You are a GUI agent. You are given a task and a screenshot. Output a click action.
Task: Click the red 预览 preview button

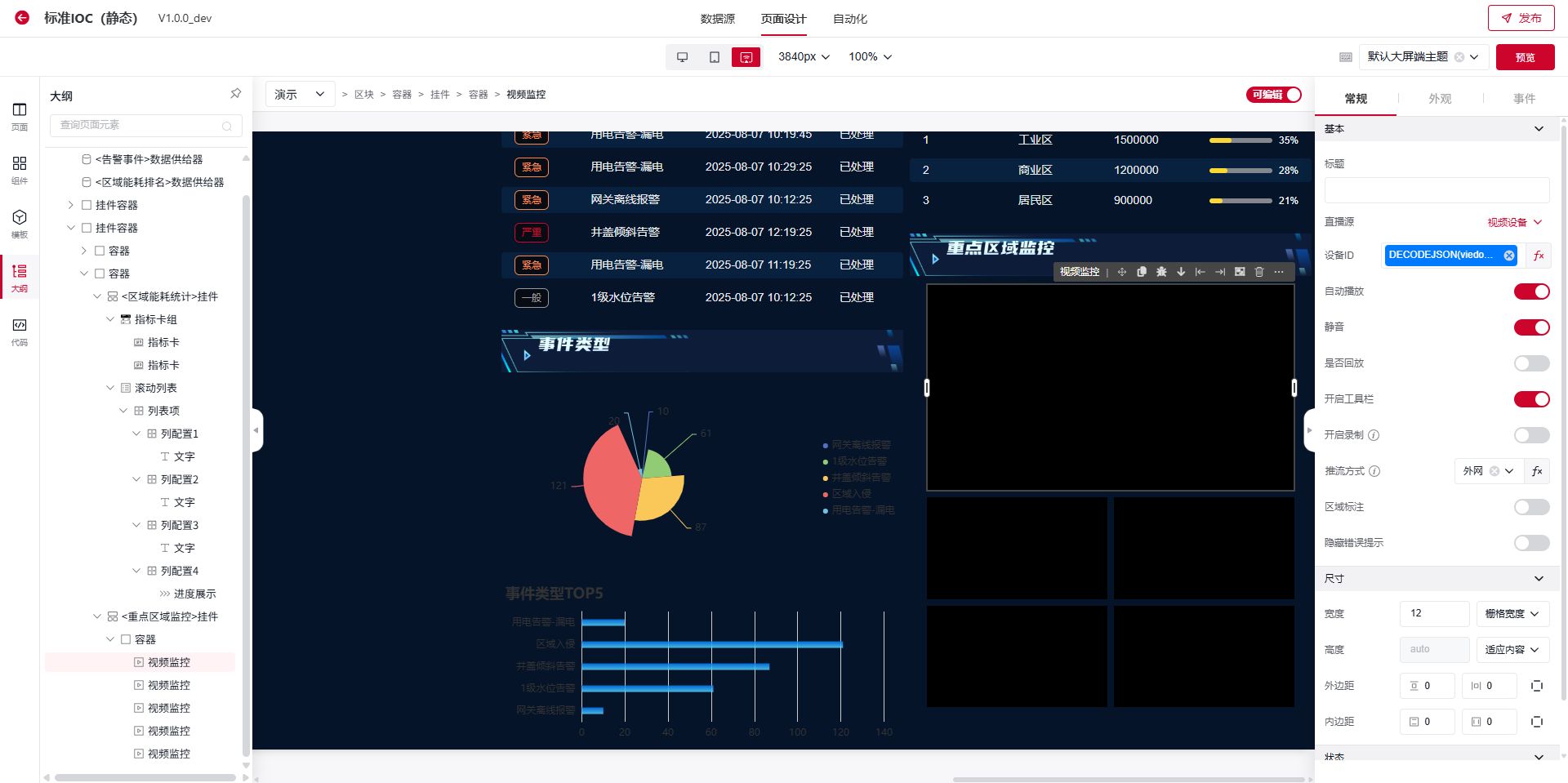1525,57
